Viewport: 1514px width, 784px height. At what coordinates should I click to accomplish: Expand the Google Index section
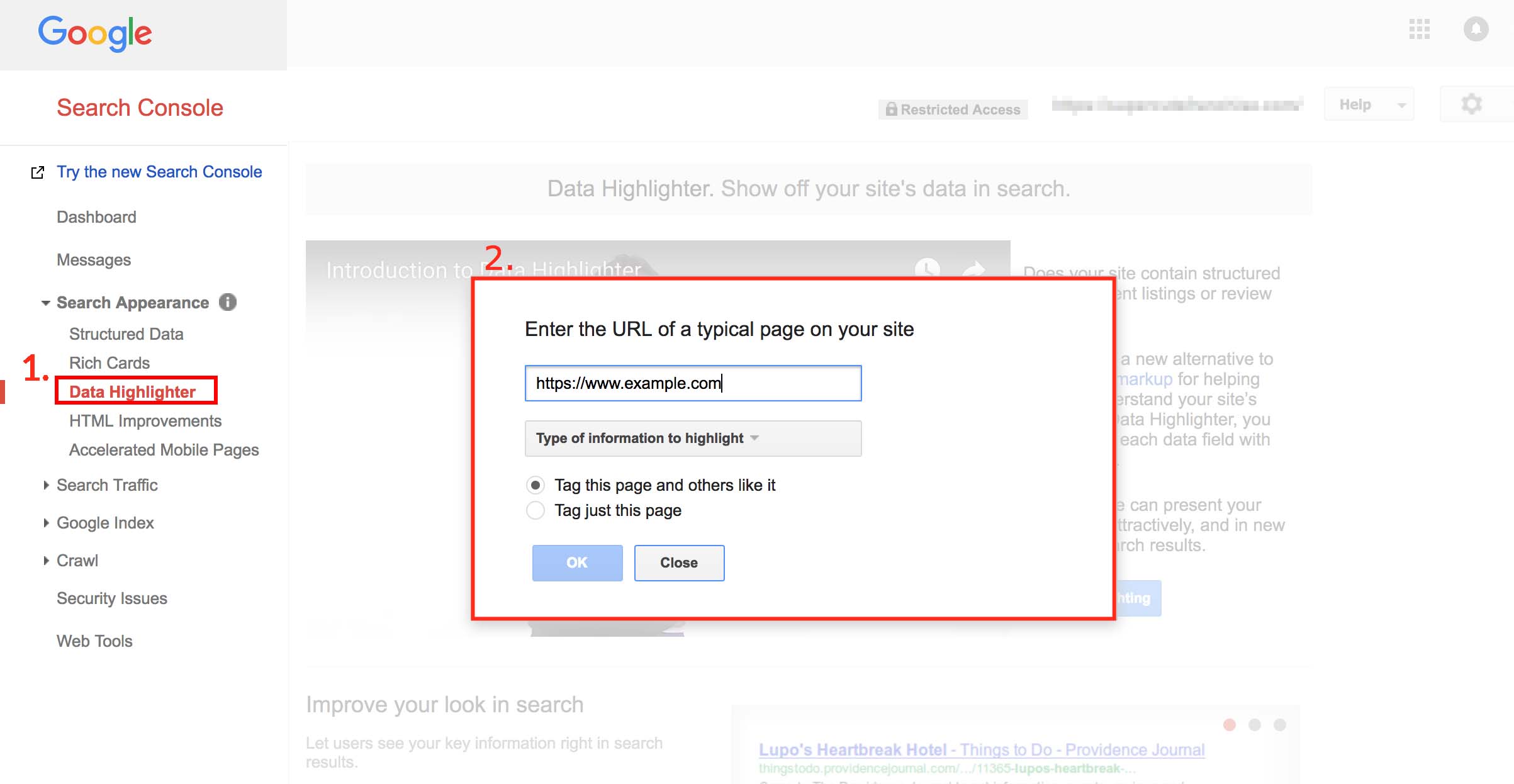coord(46,523)
